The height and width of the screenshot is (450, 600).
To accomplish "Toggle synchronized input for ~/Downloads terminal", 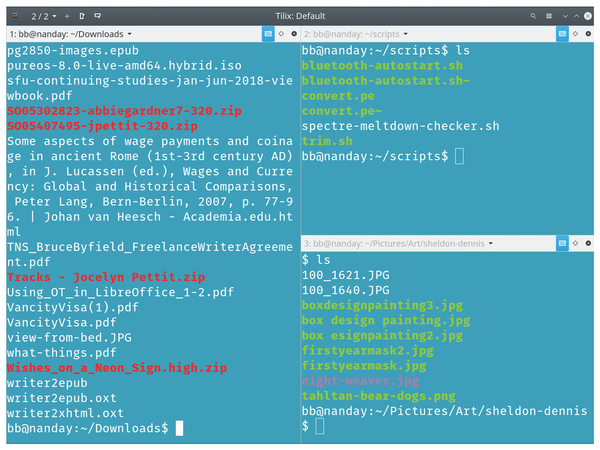I will click(267, 34).
